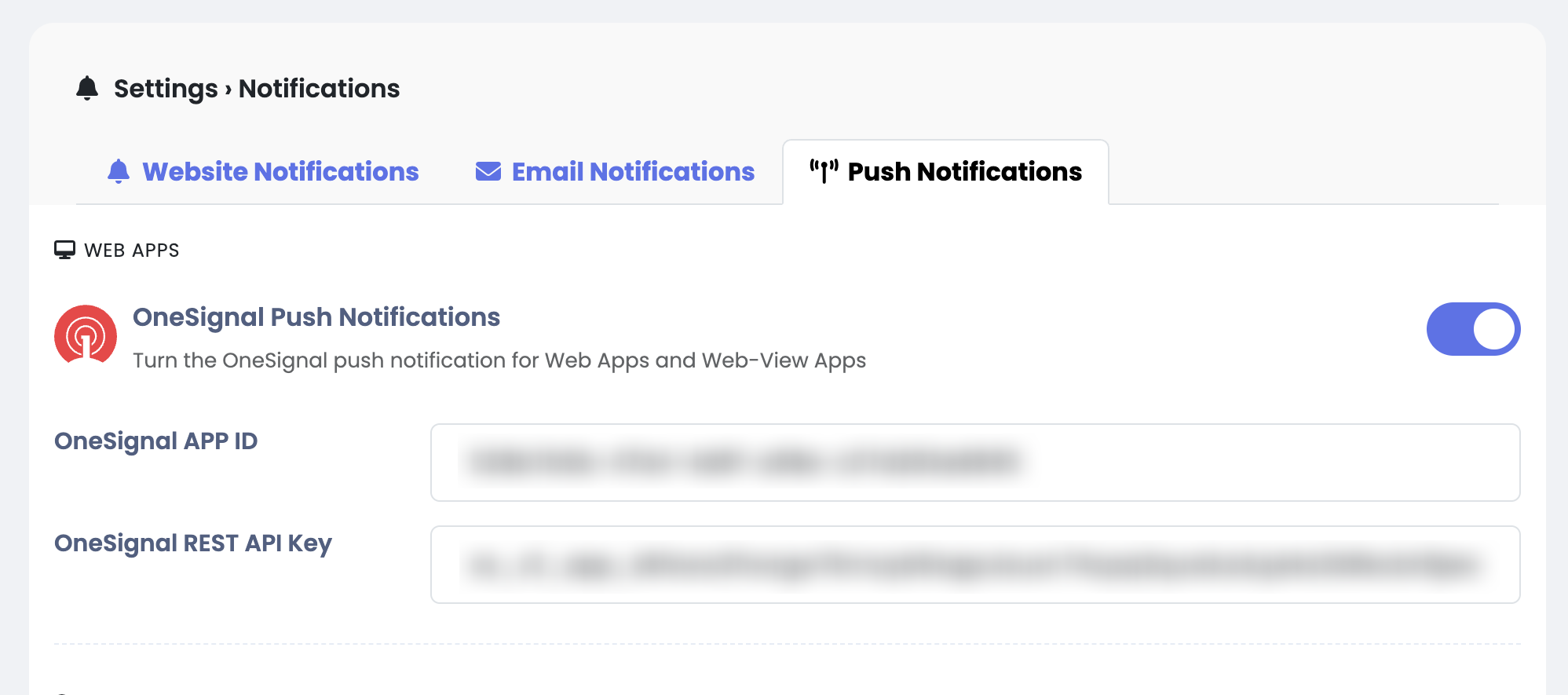Click the OneSignal APP ID label

155,441
